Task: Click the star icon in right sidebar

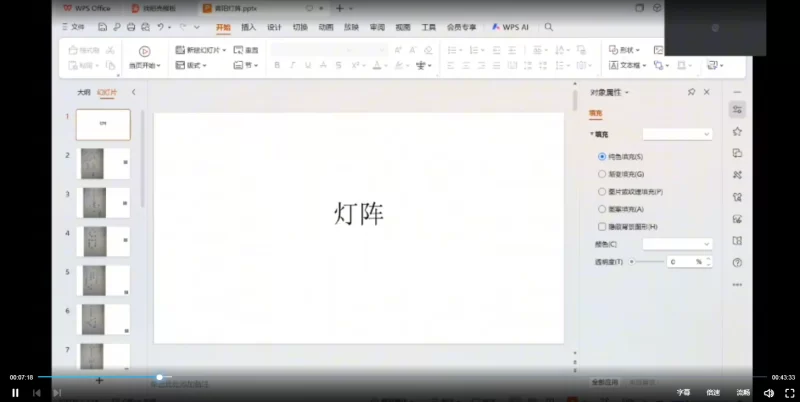Action: (x=737, y=131)
